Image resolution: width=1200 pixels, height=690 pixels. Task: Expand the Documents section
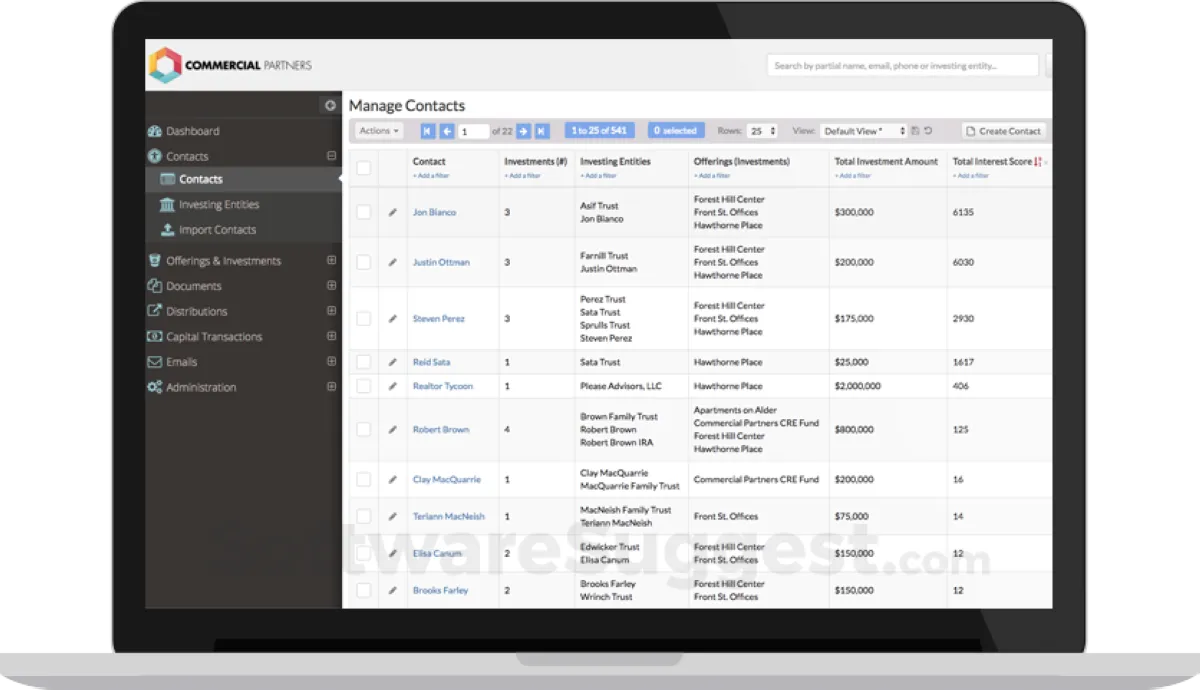[331, 286]
